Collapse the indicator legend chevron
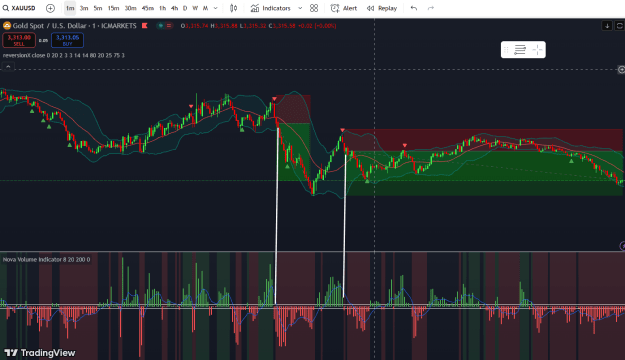The height and width of the screenshot is (360, 625). (8, 67)
